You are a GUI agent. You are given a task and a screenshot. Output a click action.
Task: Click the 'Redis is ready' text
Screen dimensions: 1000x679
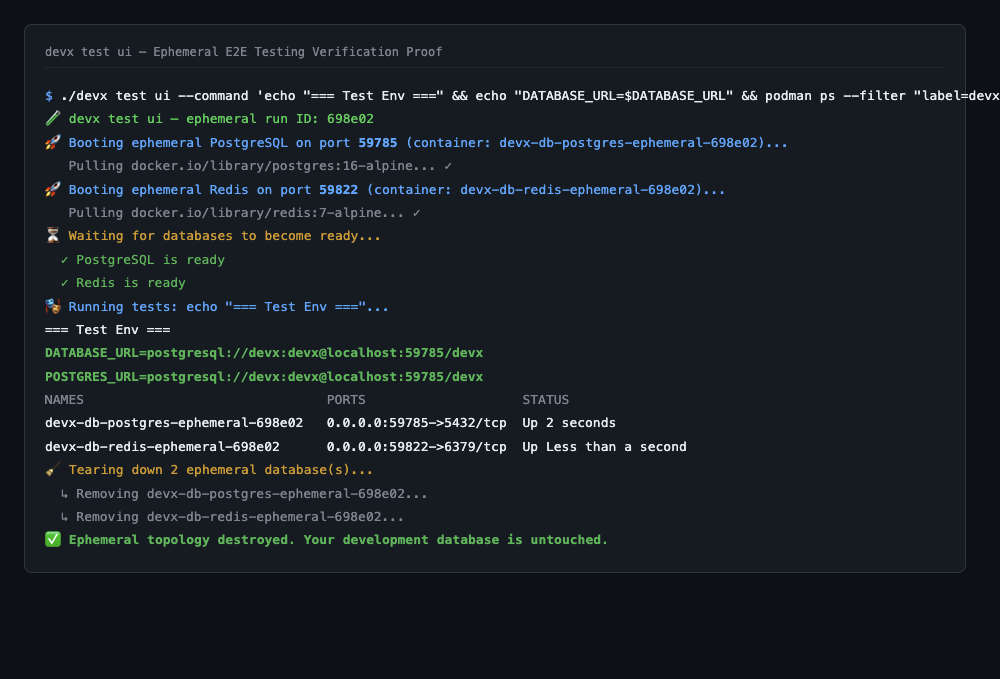(131, 282)
